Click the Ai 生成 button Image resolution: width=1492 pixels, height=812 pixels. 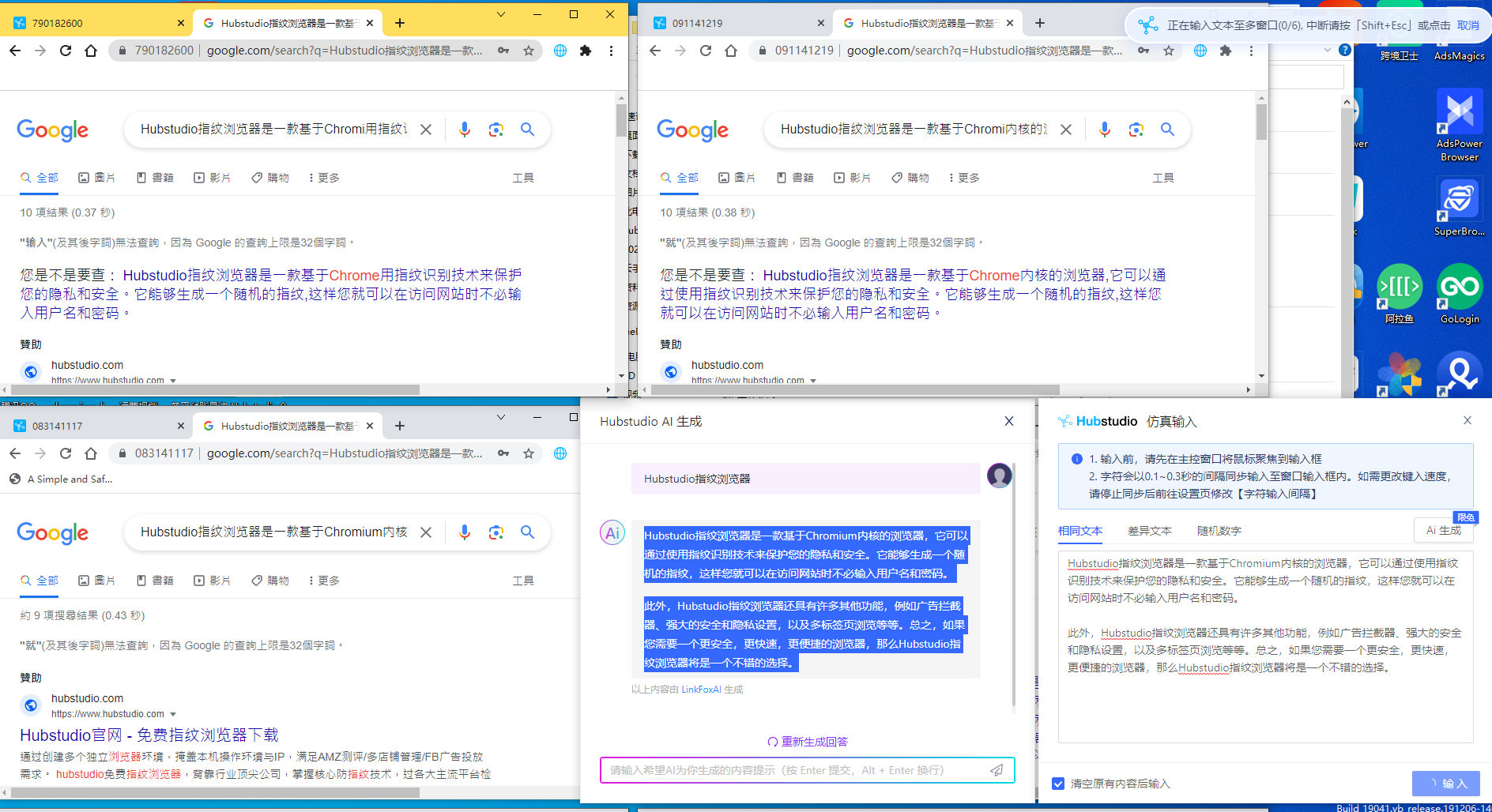[x=1443, y=530]
